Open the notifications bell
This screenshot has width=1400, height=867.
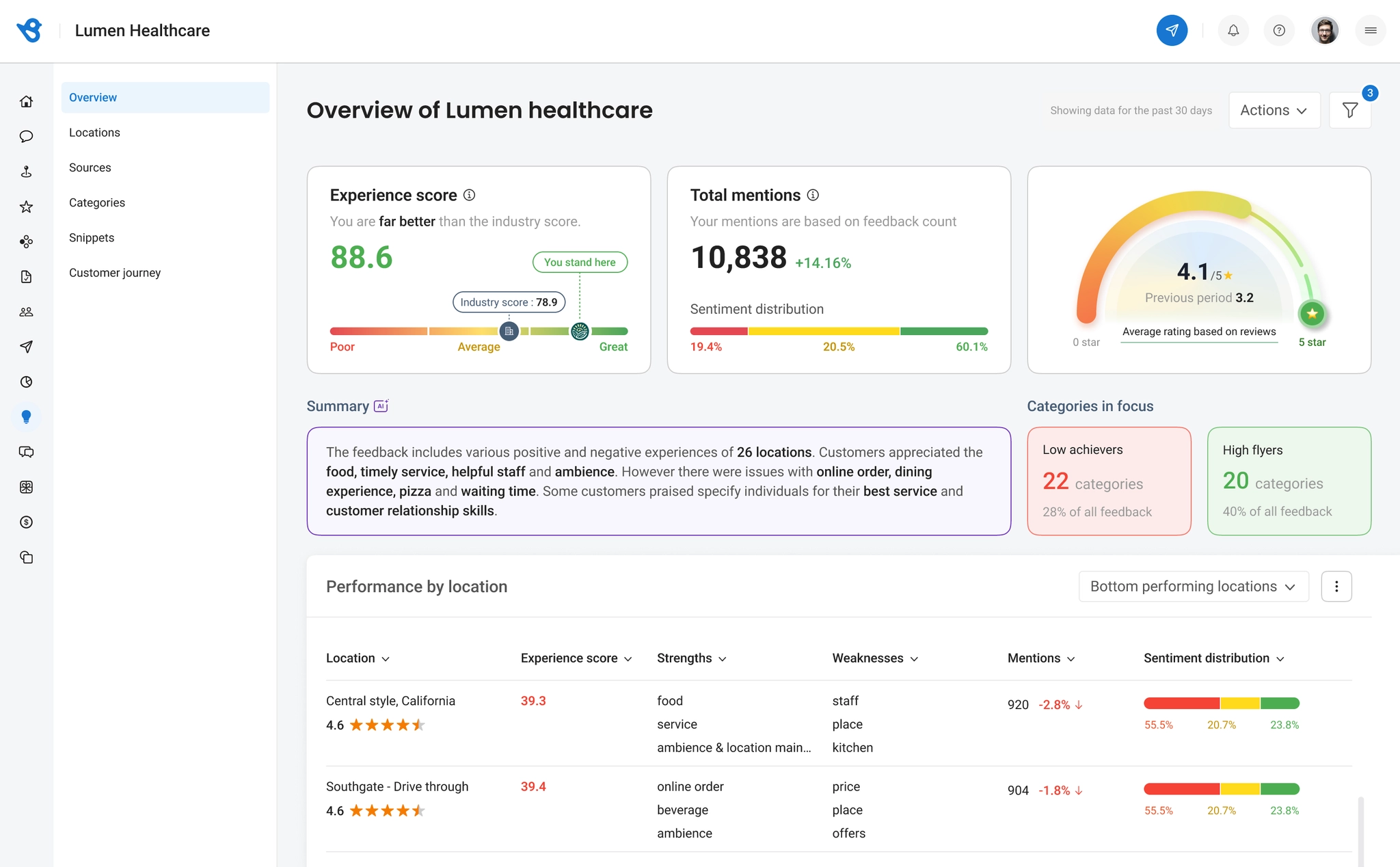point(1233,30)
